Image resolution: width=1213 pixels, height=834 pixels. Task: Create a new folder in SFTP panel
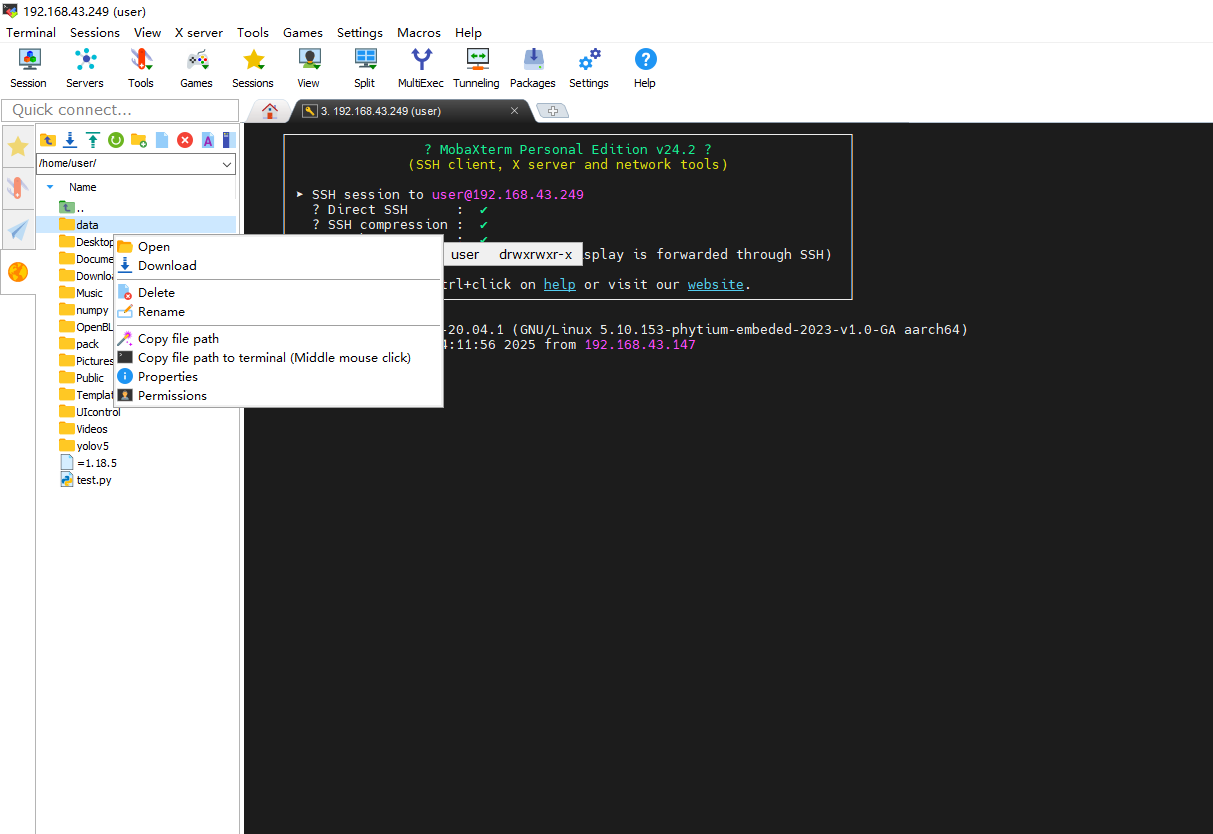click(x=139, y=140)
